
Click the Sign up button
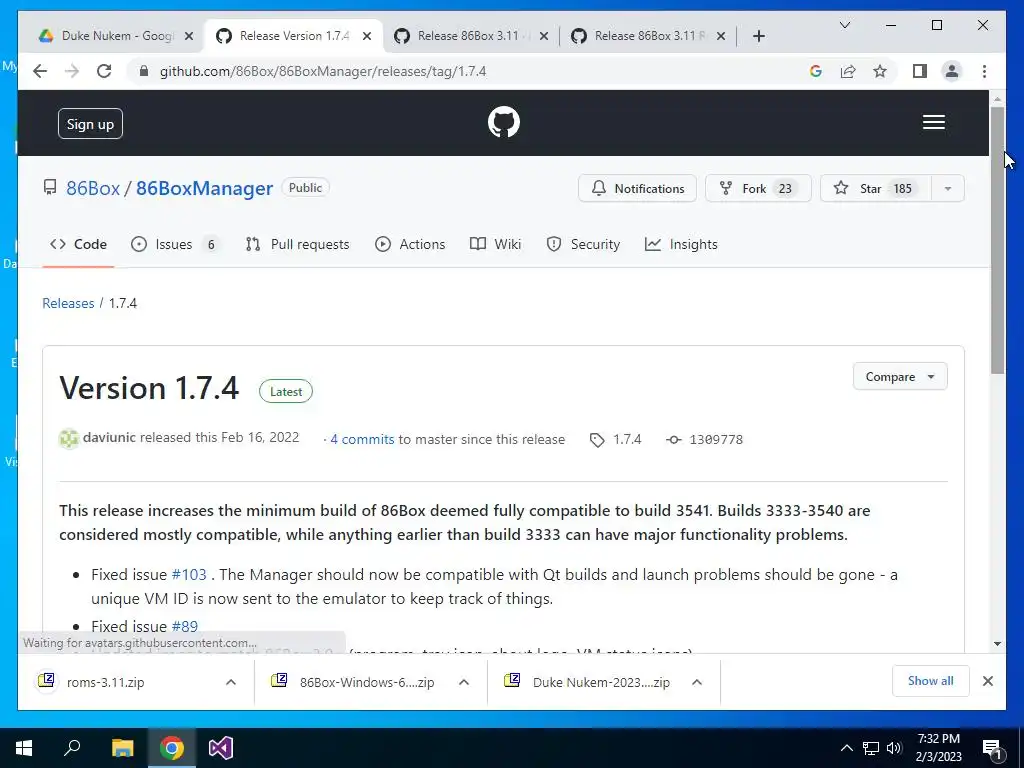pos(90,123)
